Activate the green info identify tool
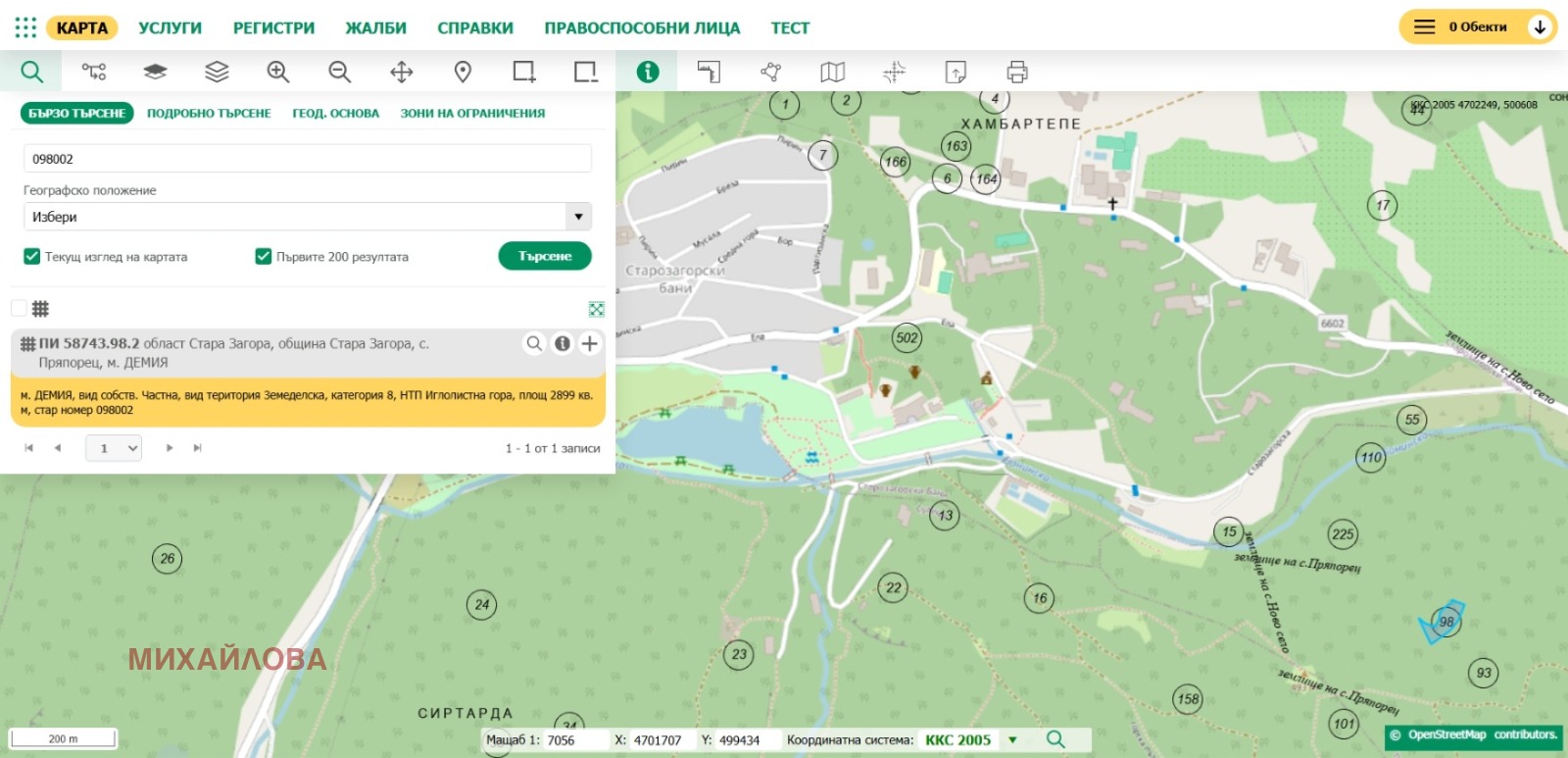Image resolution: width=1568 pixels, height=758 pixels. pyautogui.click(x=647, y=72)
